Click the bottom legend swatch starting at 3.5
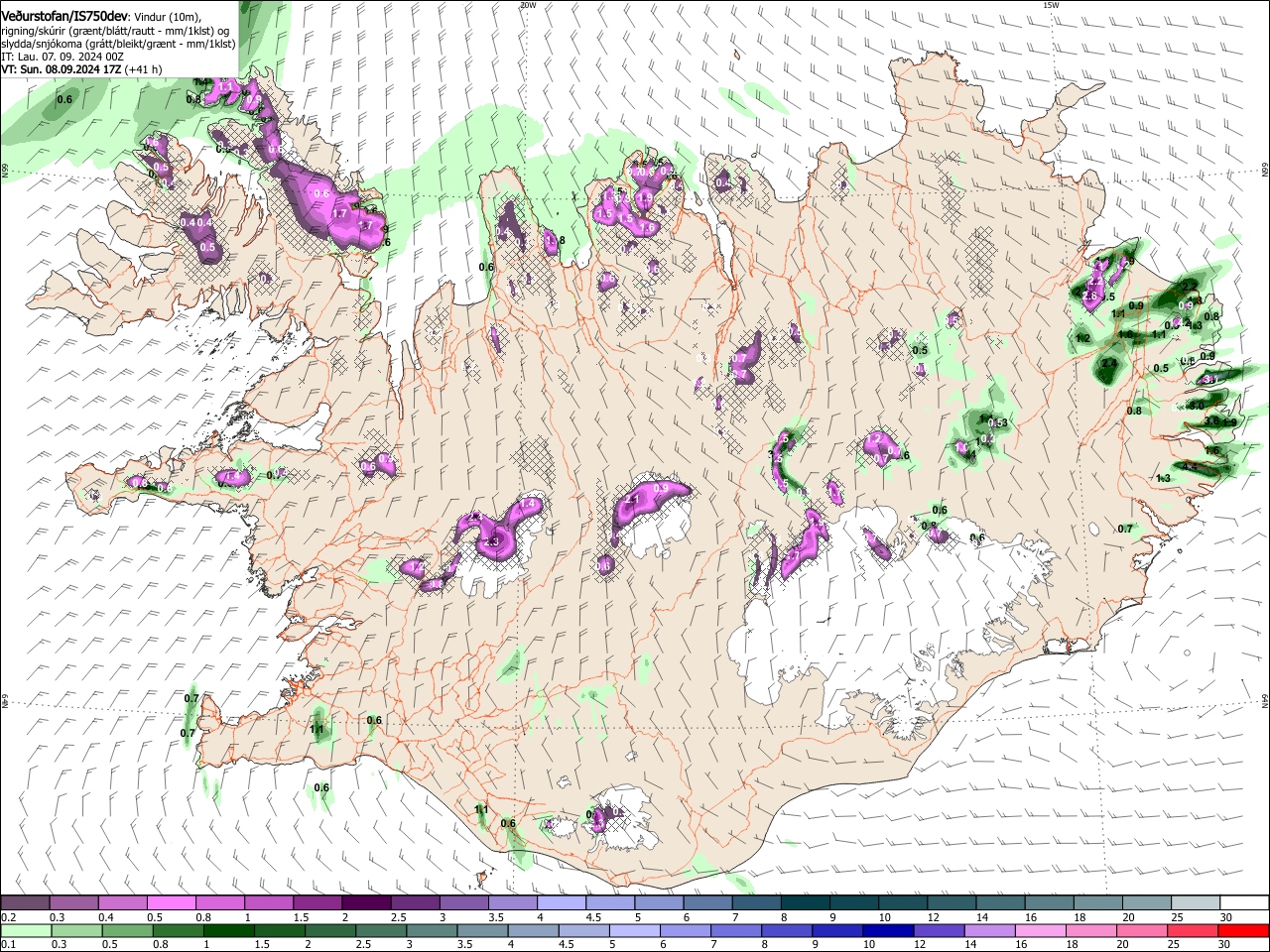 click(483, 931)
